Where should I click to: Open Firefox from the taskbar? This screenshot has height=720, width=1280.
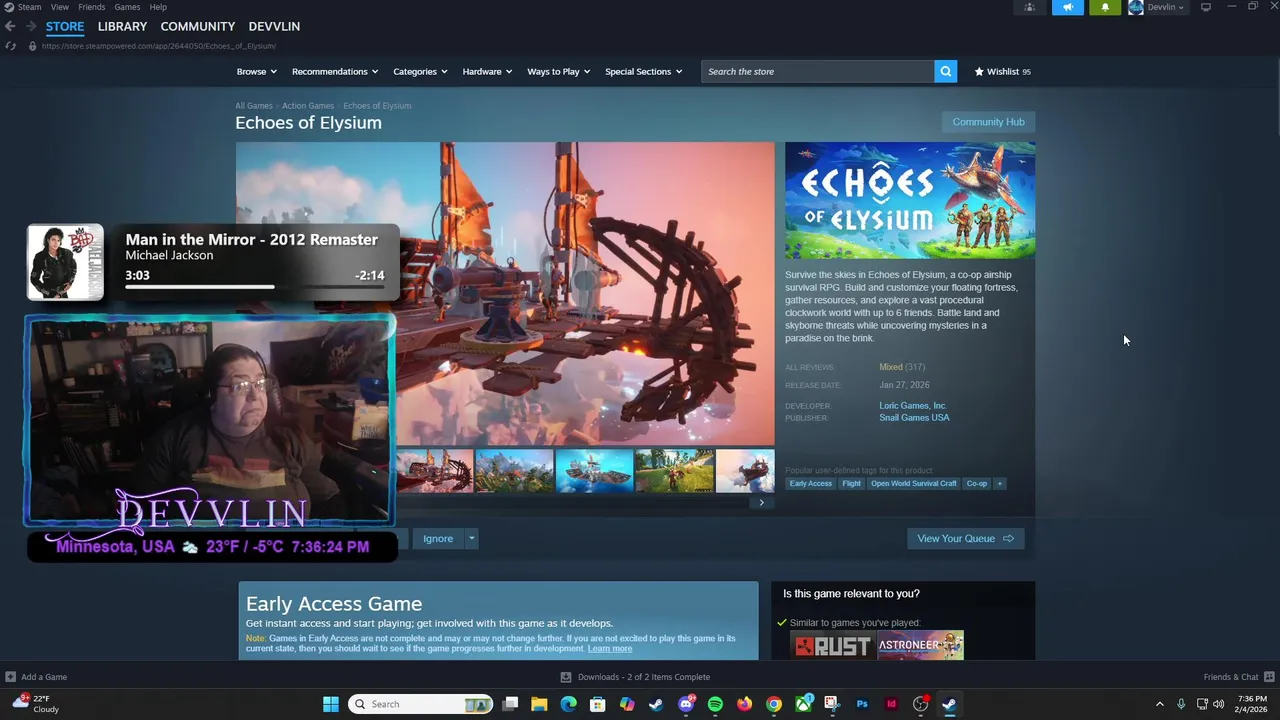pos(744,704)
